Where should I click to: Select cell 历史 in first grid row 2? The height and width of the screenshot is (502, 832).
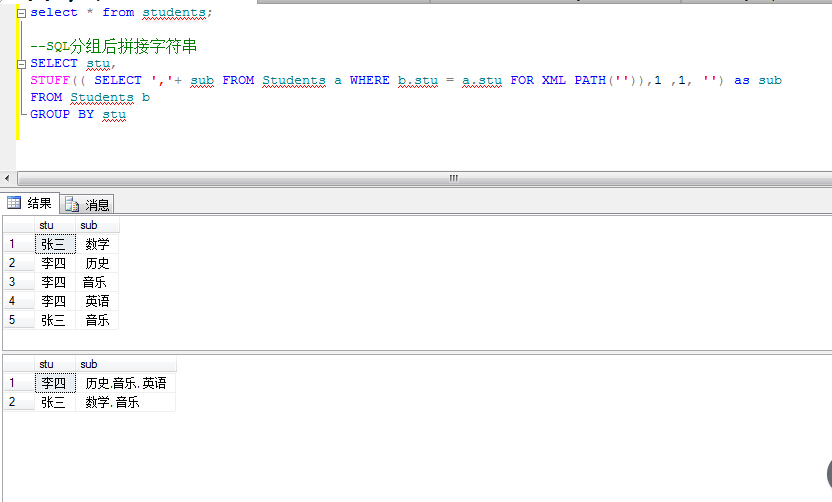pyautogui.click(x=97, y=263)
